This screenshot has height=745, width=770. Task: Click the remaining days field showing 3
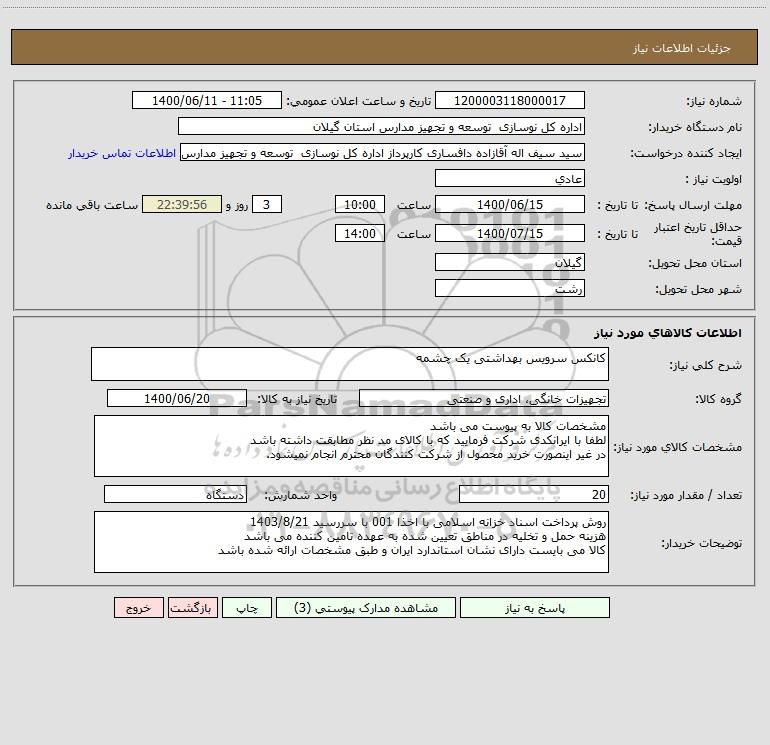point(267,204)
